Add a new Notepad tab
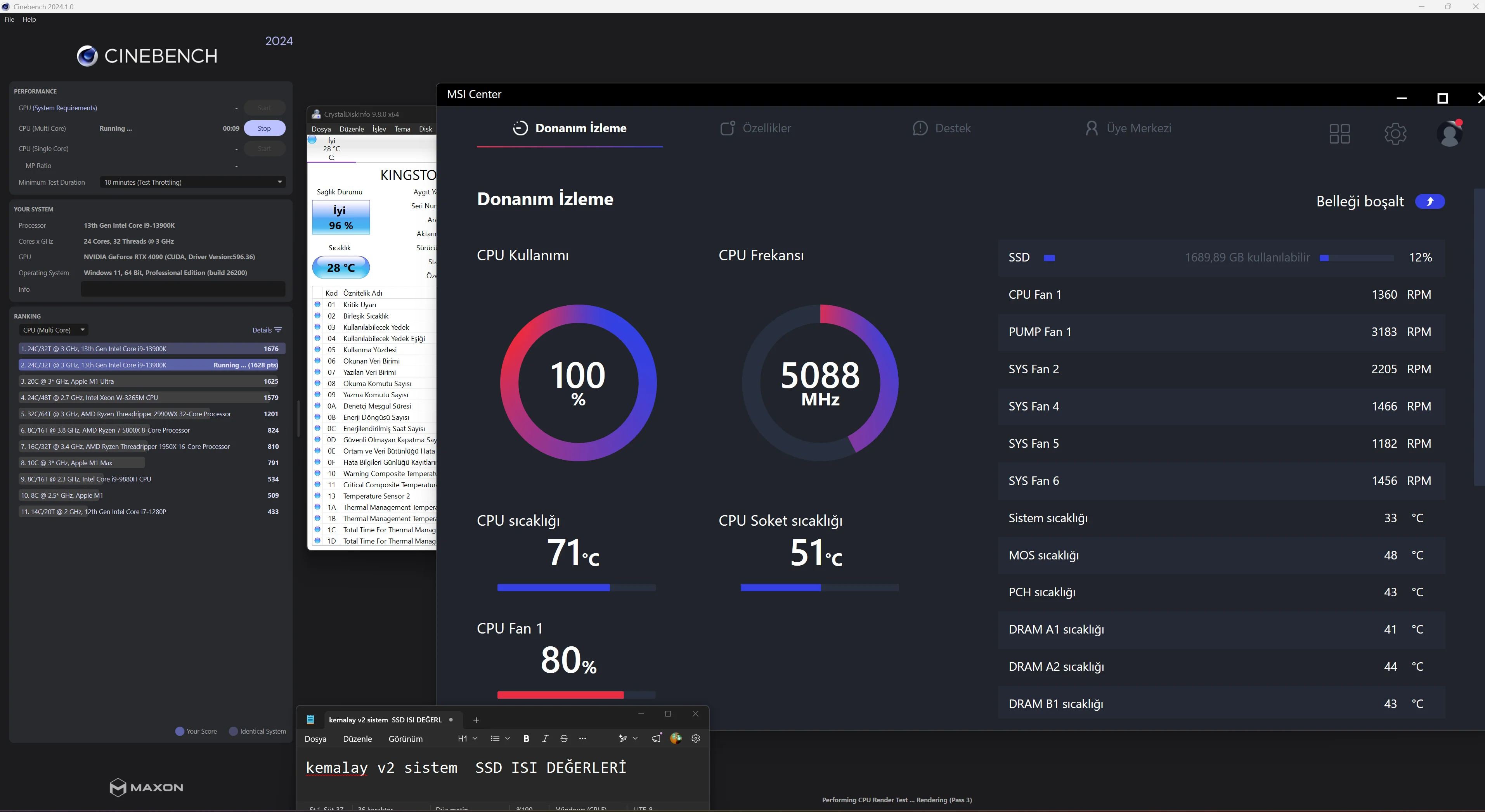Screen dimensions: 1485x812 (x=476, y=720)
